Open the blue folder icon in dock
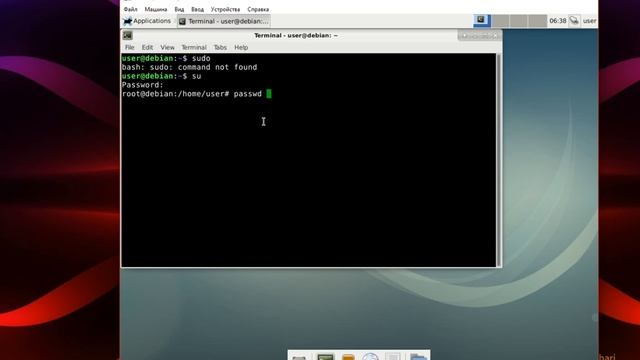The width and height of the screenshot is (640, 360). (x=418, y=357)
